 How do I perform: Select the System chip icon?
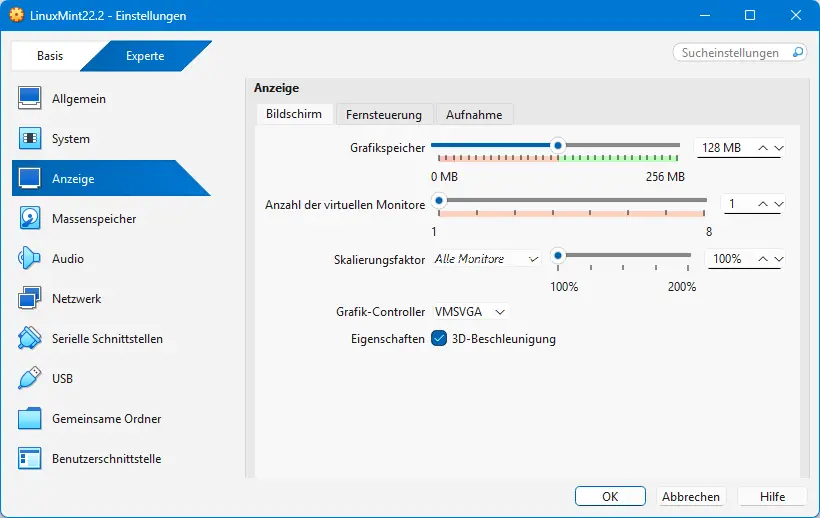(x=30, y=139)
